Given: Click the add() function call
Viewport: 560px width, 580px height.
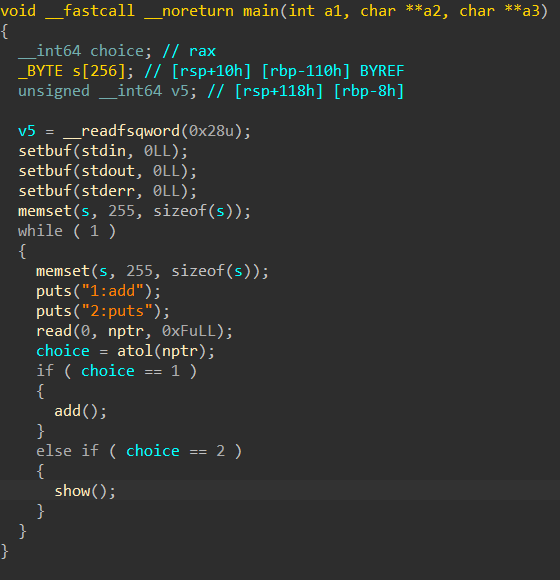Looking at the screenshot, I should (x=81, y=411).
